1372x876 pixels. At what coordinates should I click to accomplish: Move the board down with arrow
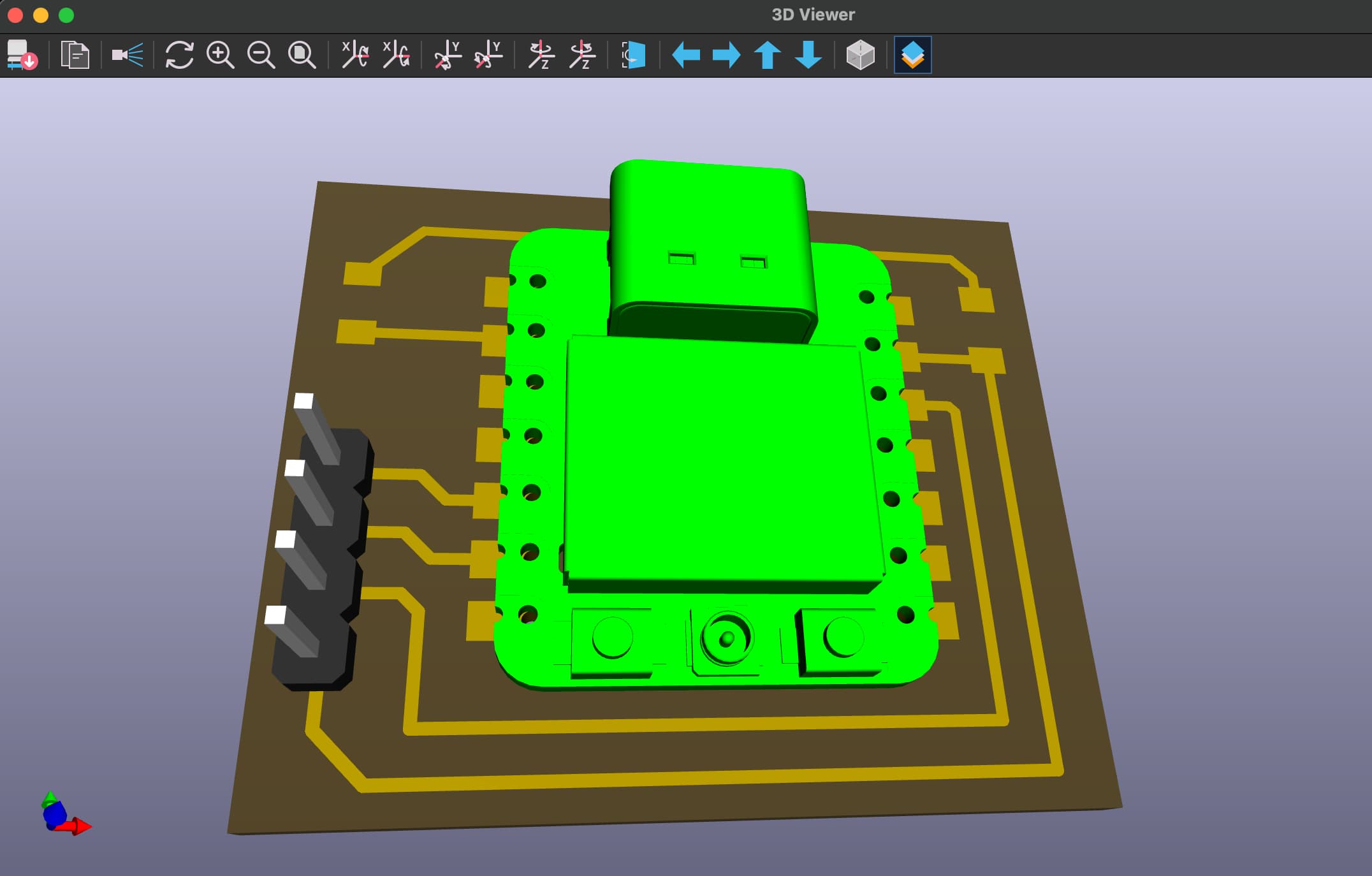(808, 55)
